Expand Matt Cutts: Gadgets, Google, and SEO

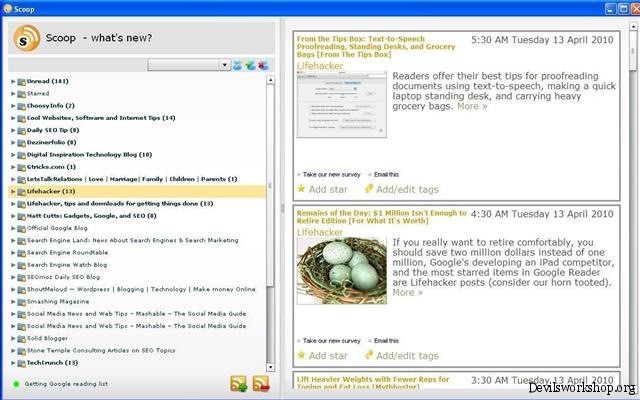click(x=13, y=216)
